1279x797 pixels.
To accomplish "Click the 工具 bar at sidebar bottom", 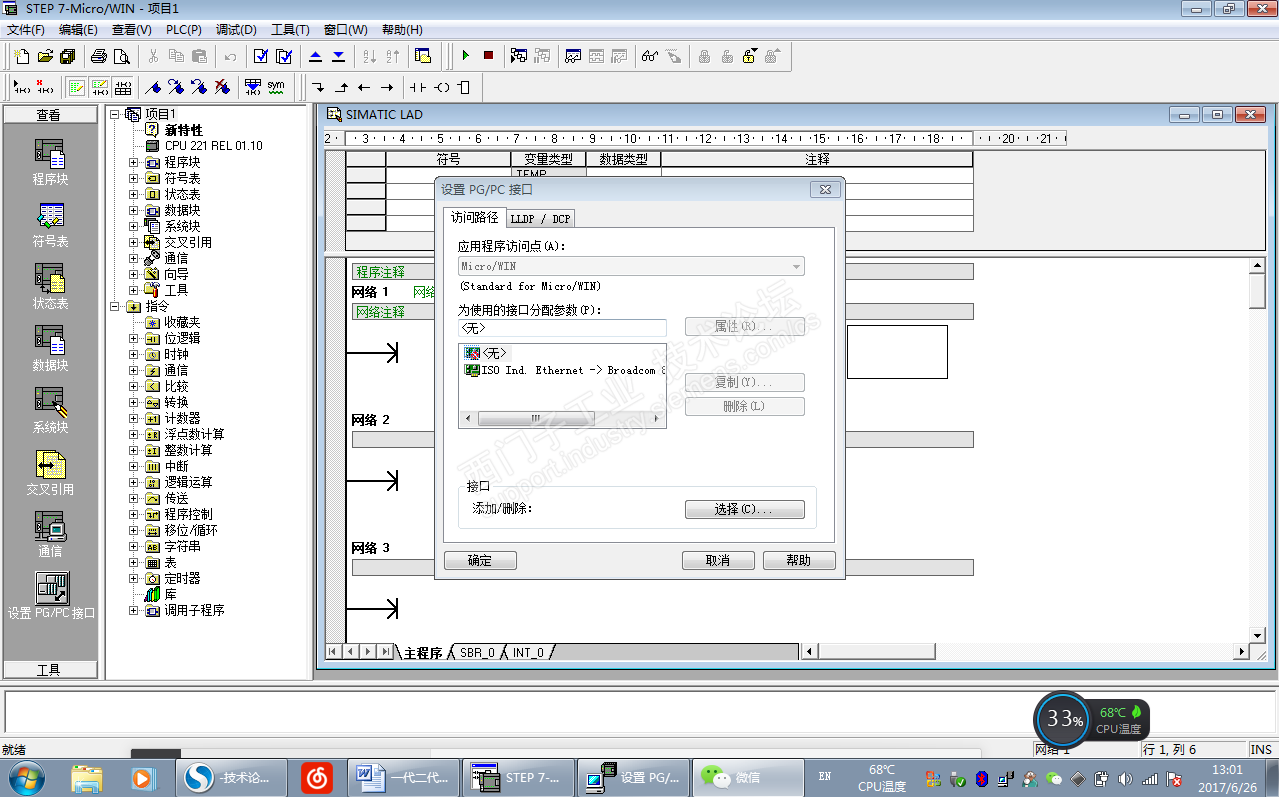I will [x=50, y=670].
